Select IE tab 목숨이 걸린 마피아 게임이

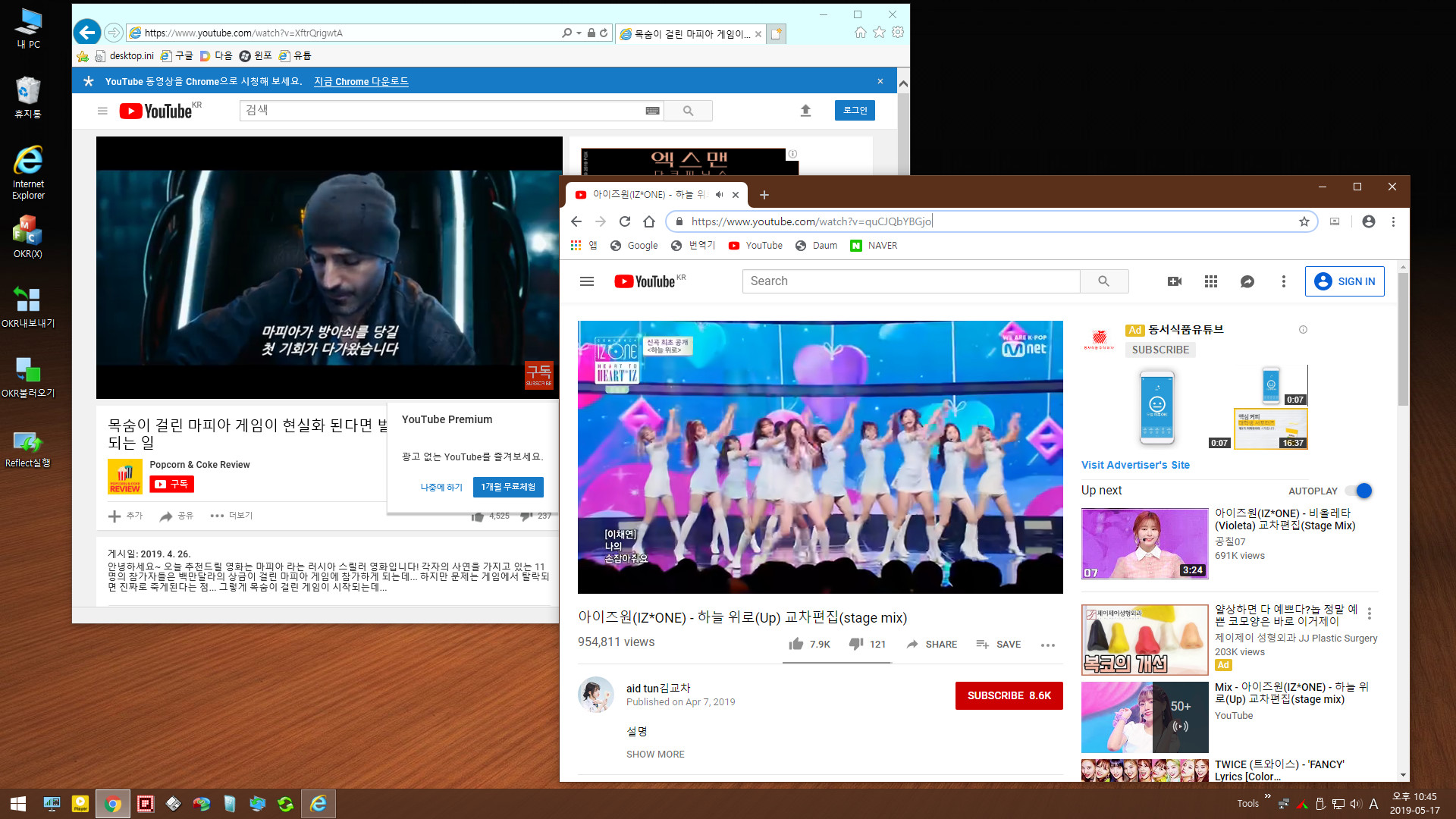click(x=691, y=33)
